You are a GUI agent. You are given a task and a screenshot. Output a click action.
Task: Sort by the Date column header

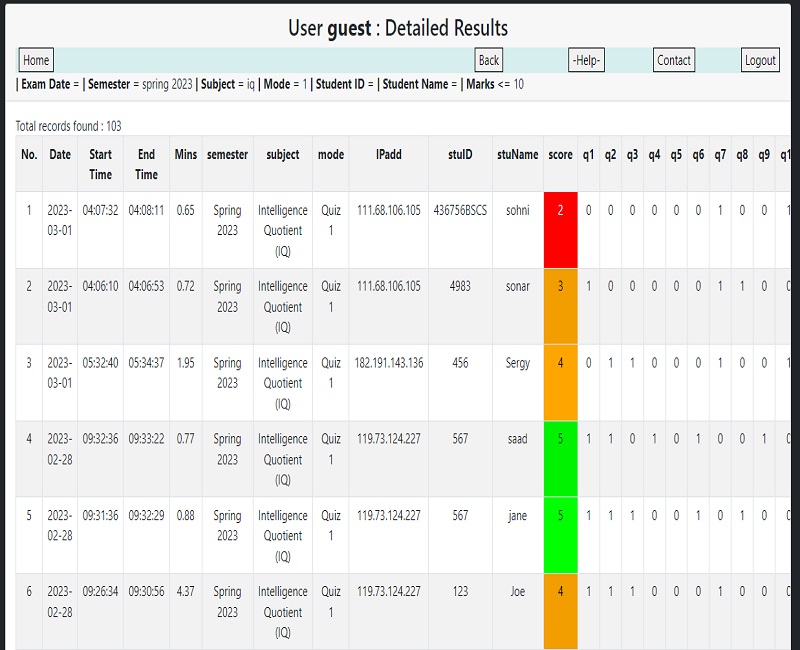click(x=59, y=155)
